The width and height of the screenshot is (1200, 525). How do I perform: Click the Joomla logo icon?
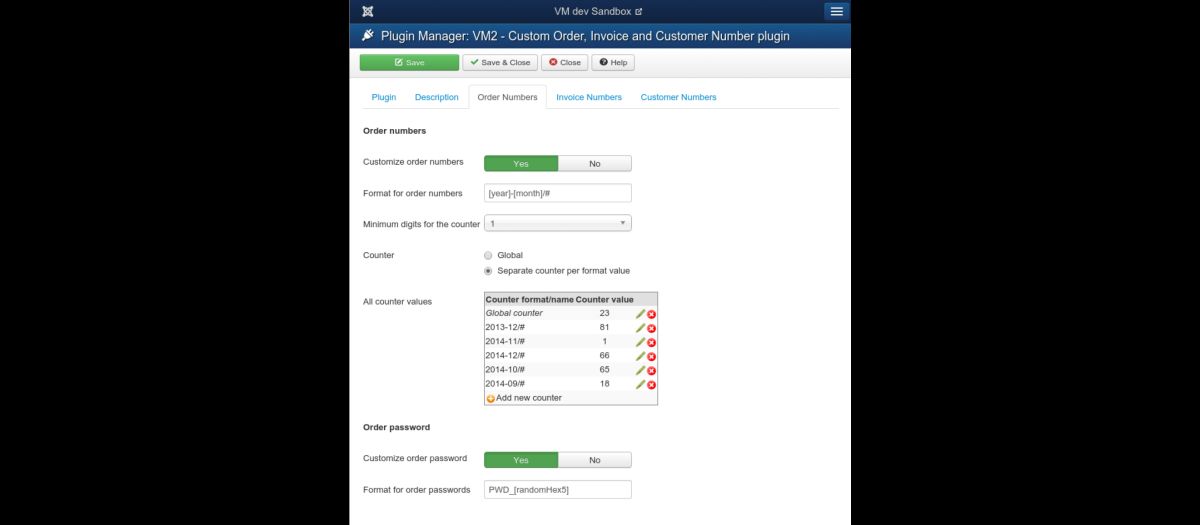click(369, 11)
